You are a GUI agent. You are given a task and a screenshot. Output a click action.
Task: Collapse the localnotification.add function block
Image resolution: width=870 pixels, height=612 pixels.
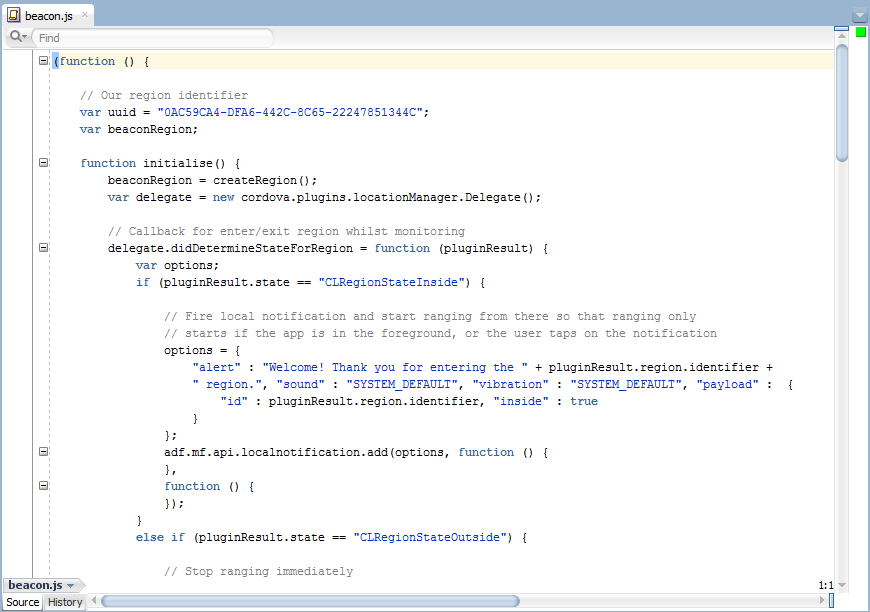(x=43, y=452)
